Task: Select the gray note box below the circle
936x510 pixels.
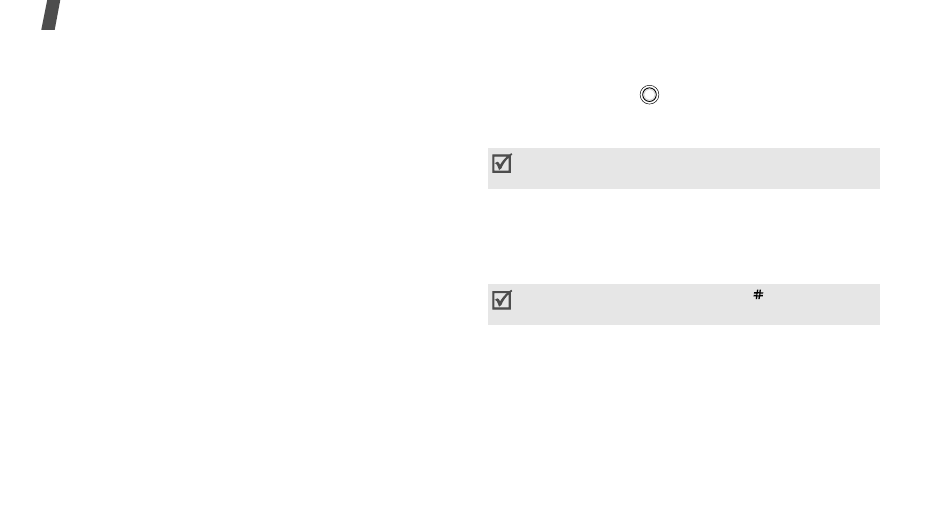Action: (684, 168)
